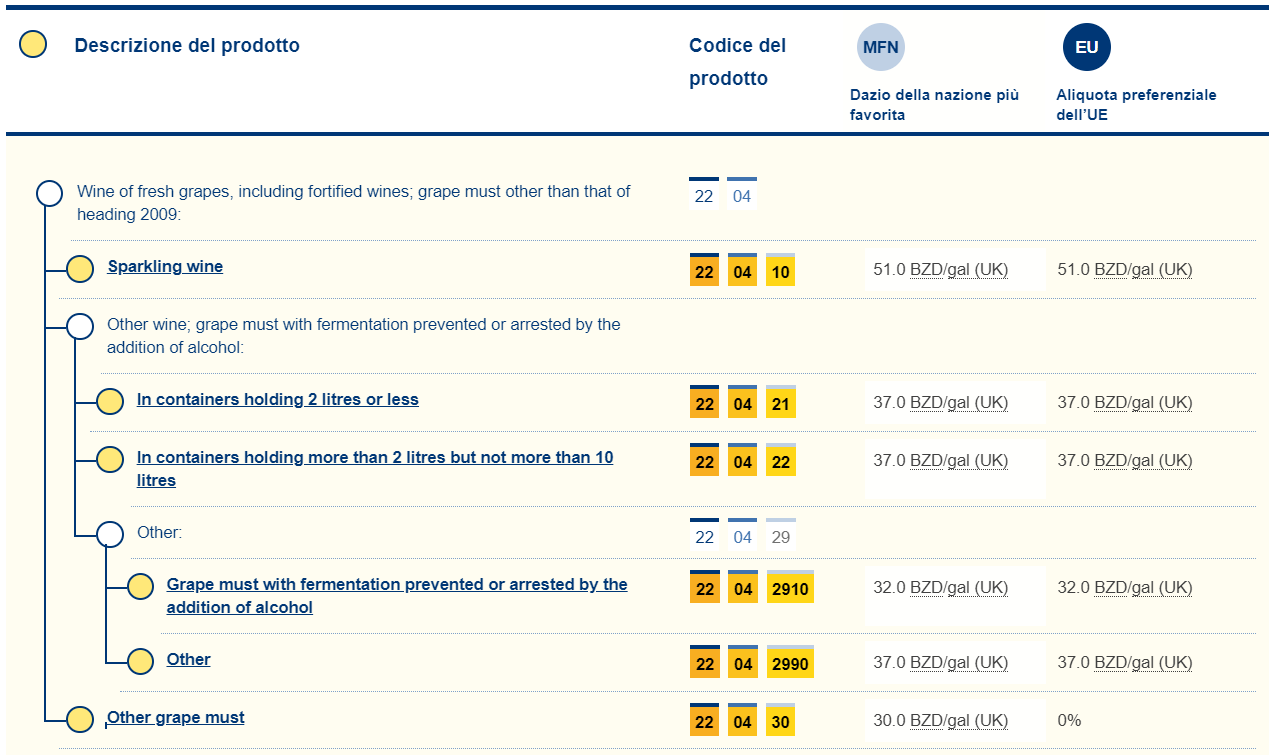Viewport: 1276px width, 755px height.
Task: Click the Codice del prodotto column header
Action: 737,61
